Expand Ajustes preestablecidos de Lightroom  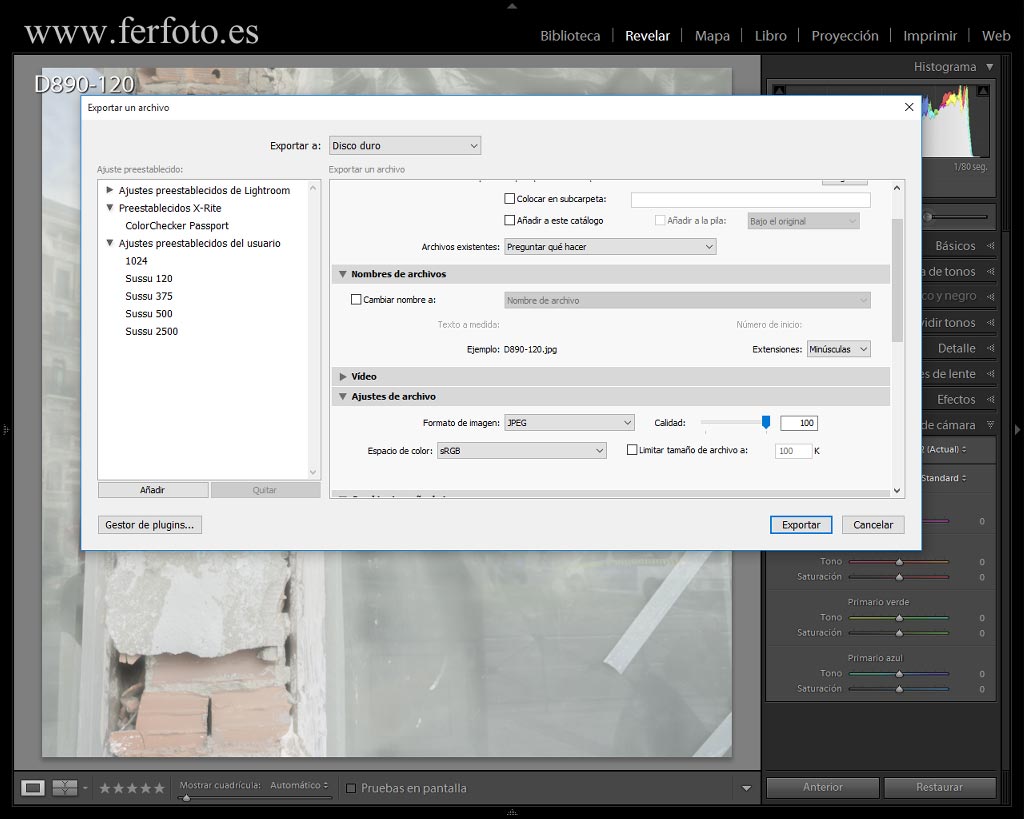tap(110, 190)
